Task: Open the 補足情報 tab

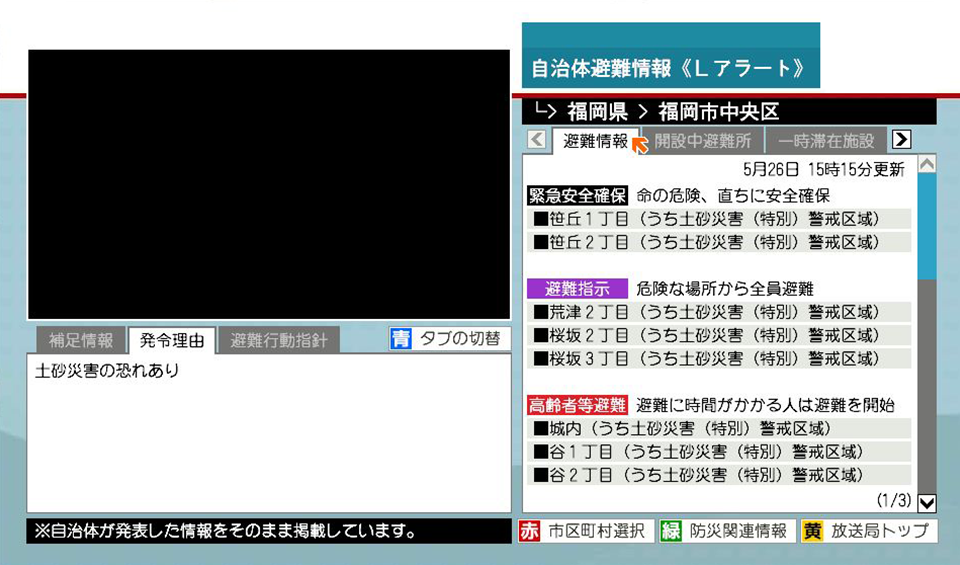Action: [81, 340]
